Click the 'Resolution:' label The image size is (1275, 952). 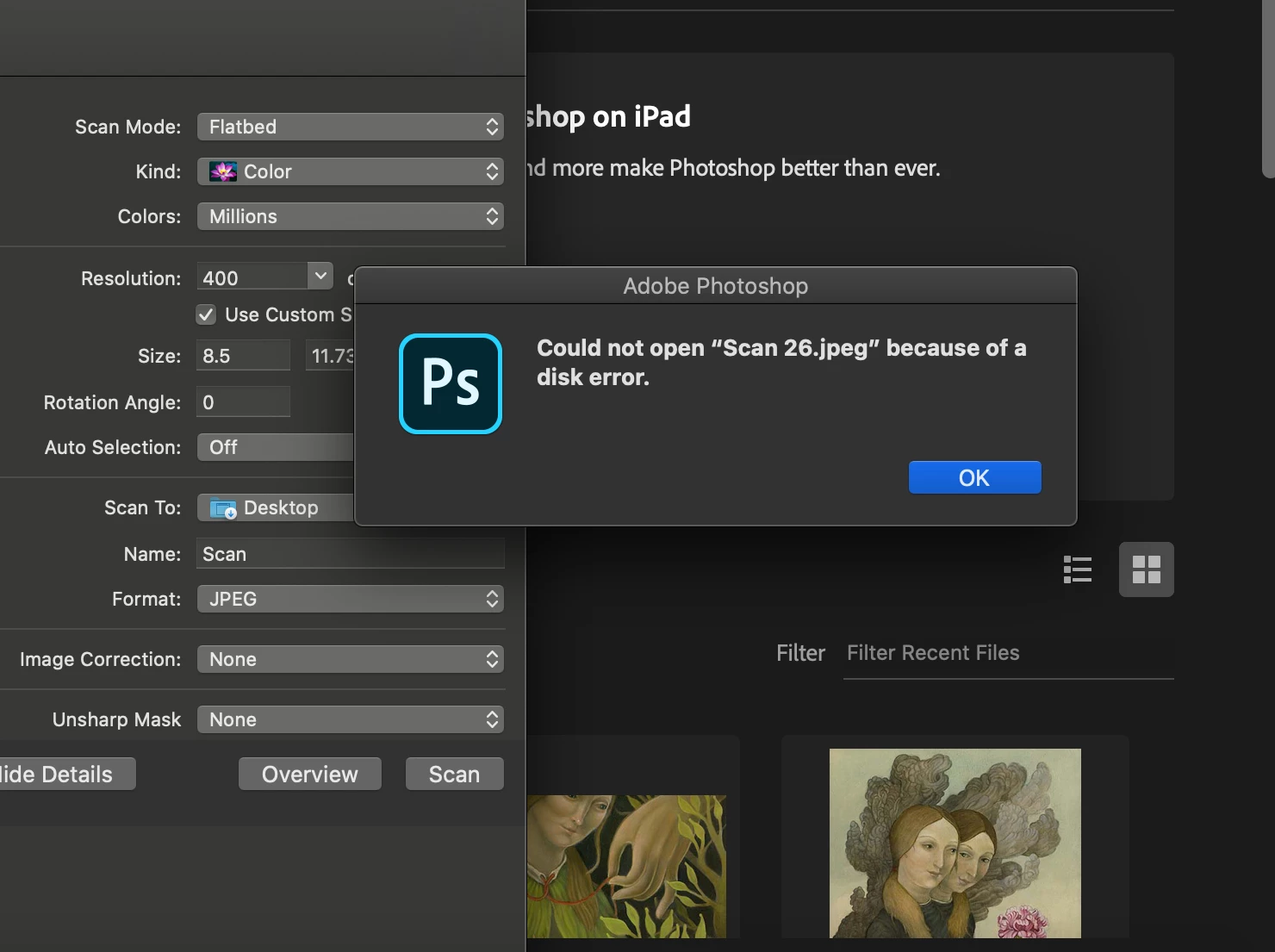point(131,278)
